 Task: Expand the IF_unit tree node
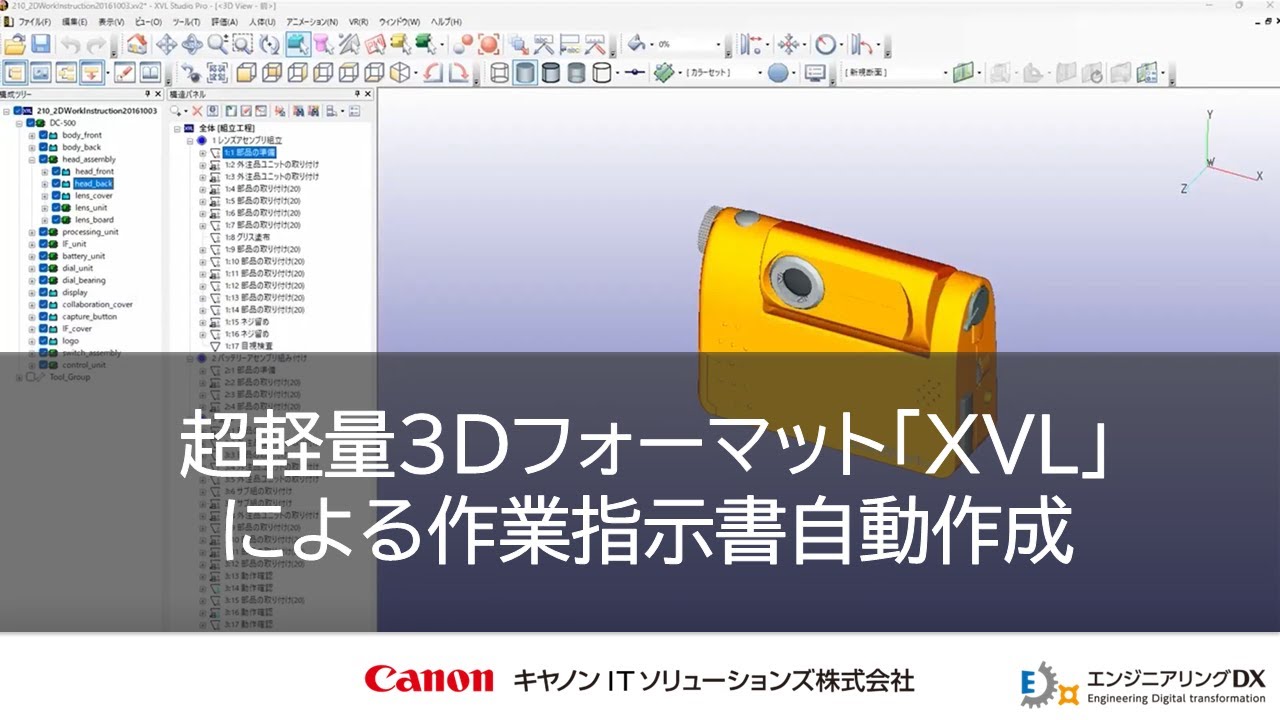tap(32, 244)
